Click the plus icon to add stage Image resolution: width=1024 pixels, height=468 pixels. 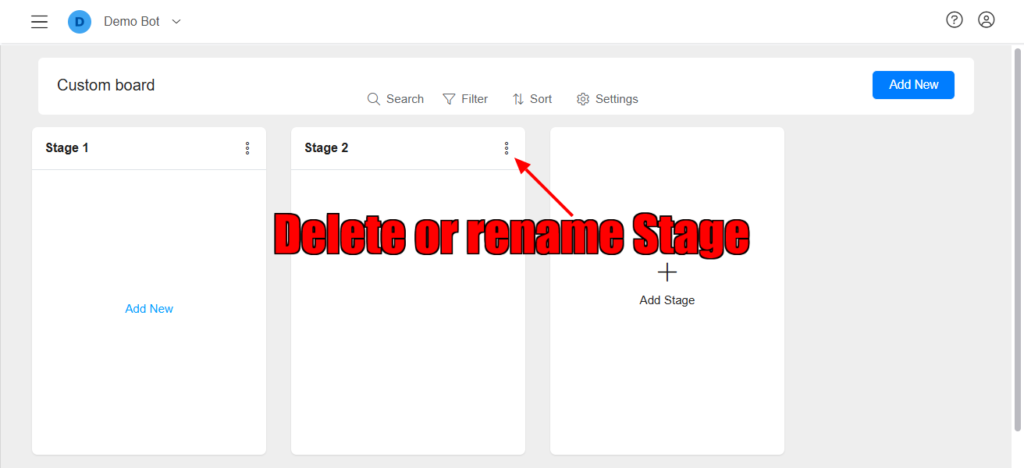point(667,272)
